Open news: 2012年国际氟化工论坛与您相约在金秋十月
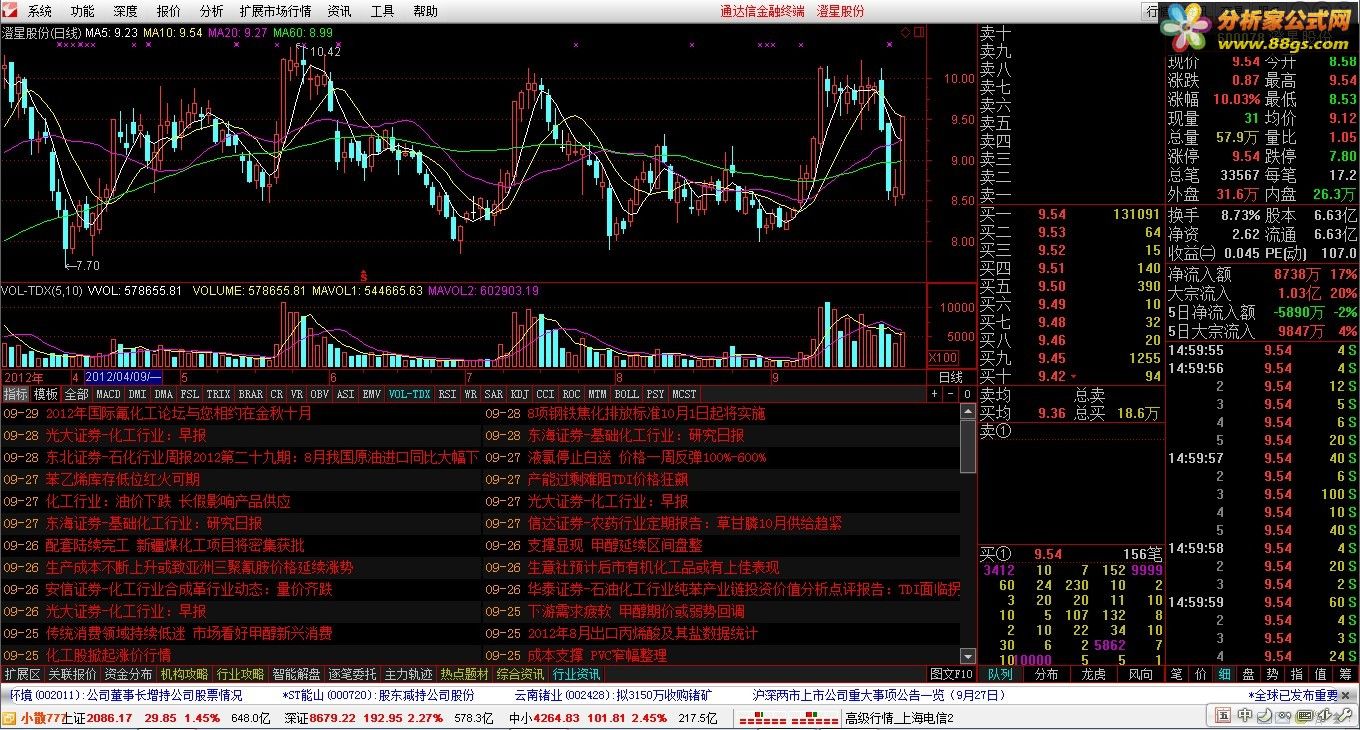 tap(179, 413)
